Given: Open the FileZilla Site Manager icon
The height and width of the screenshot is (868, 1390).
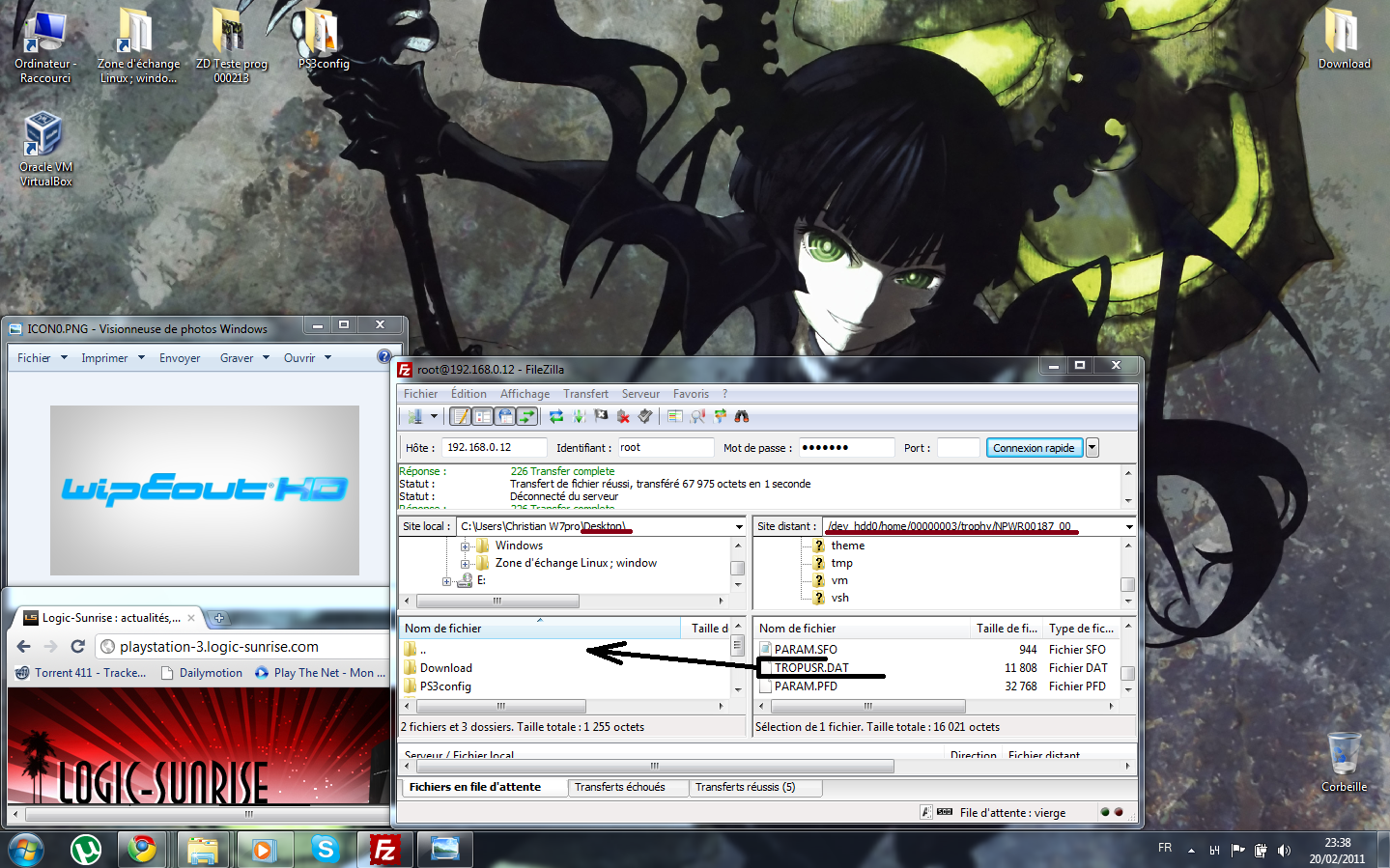Looking at the screenshot, I should pyautogui.click(x=414, y=416).
